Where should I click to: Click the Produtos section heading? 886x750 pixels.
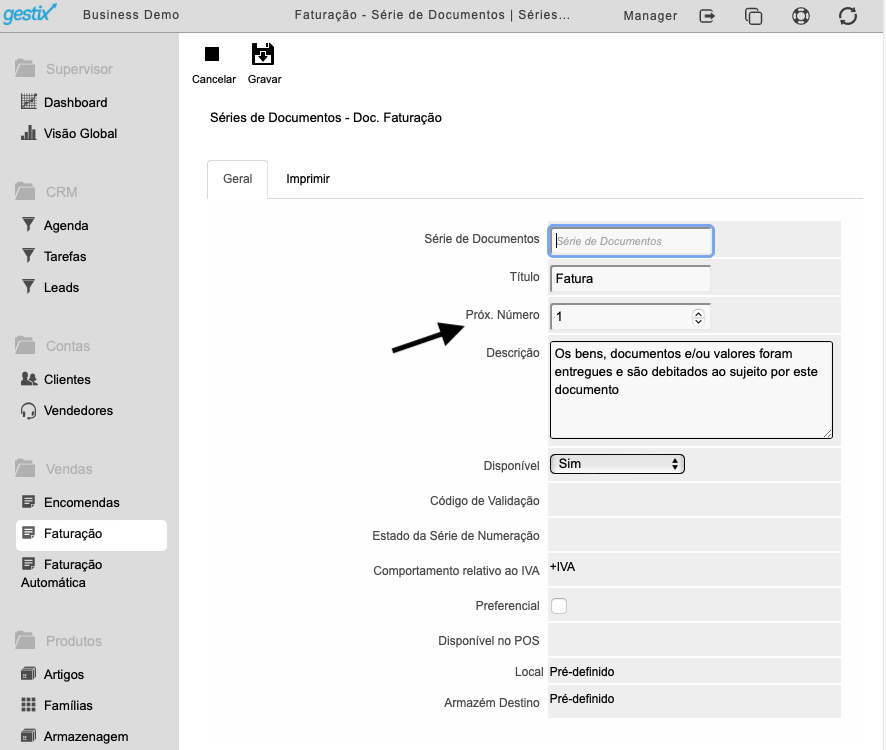coord(74,641)
